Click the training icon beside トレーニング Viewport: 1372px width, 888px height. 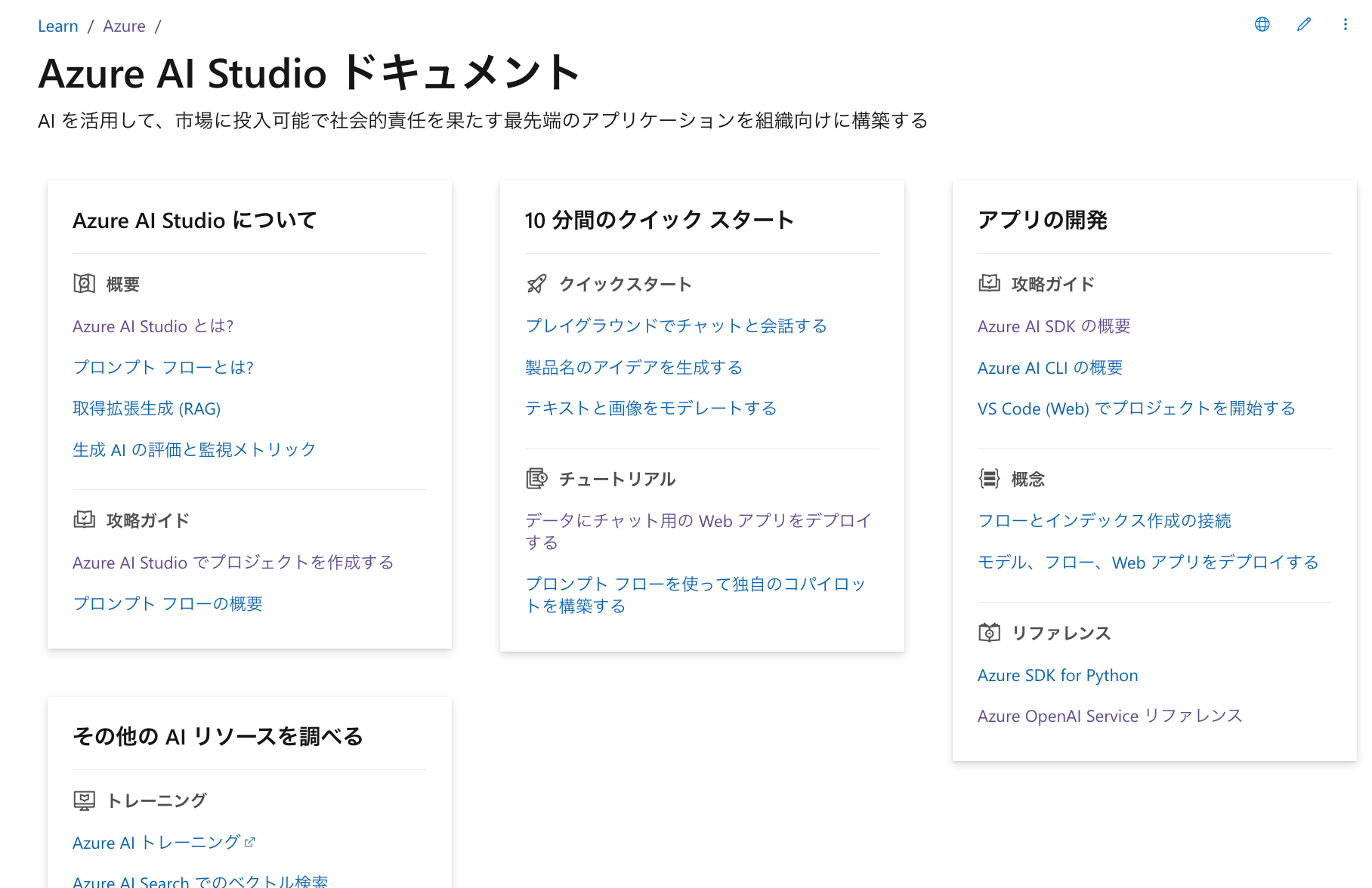tap(84, 800)
